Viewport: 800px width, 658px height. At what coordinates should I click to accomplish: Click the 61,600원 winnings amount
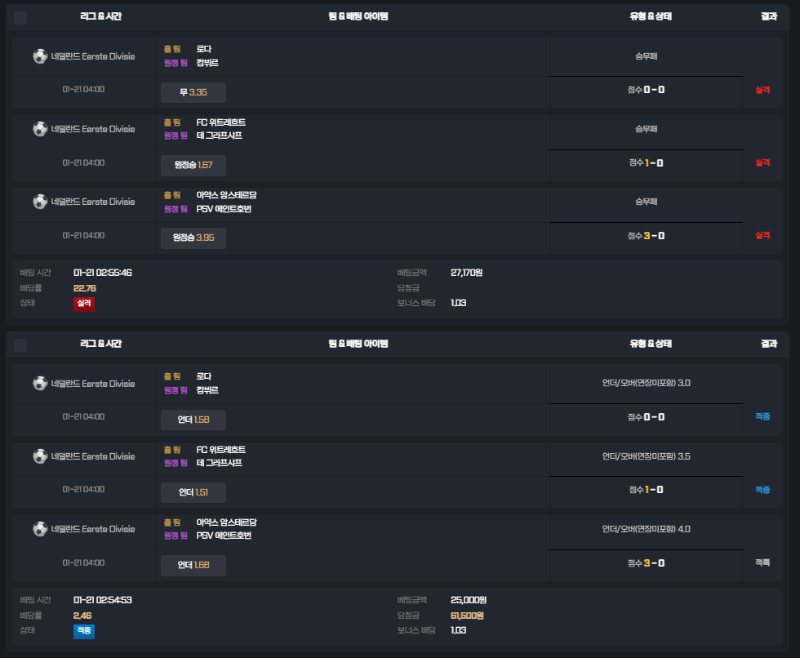tap(467, 616)
